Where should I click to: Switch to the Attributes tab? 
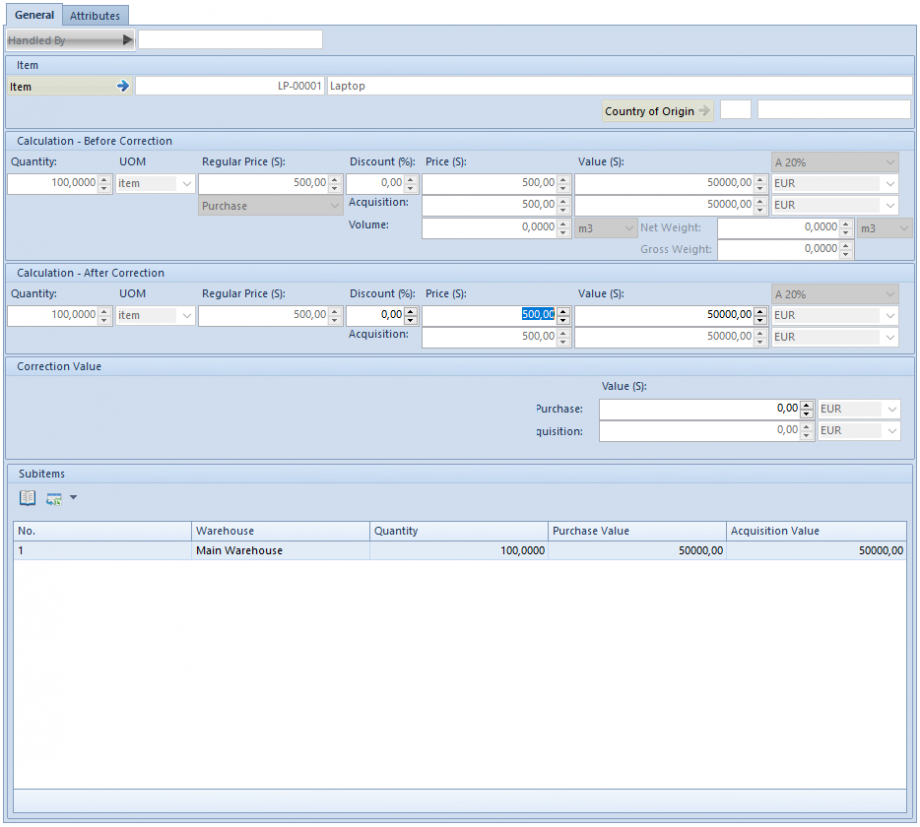click(x=95, y=15)
